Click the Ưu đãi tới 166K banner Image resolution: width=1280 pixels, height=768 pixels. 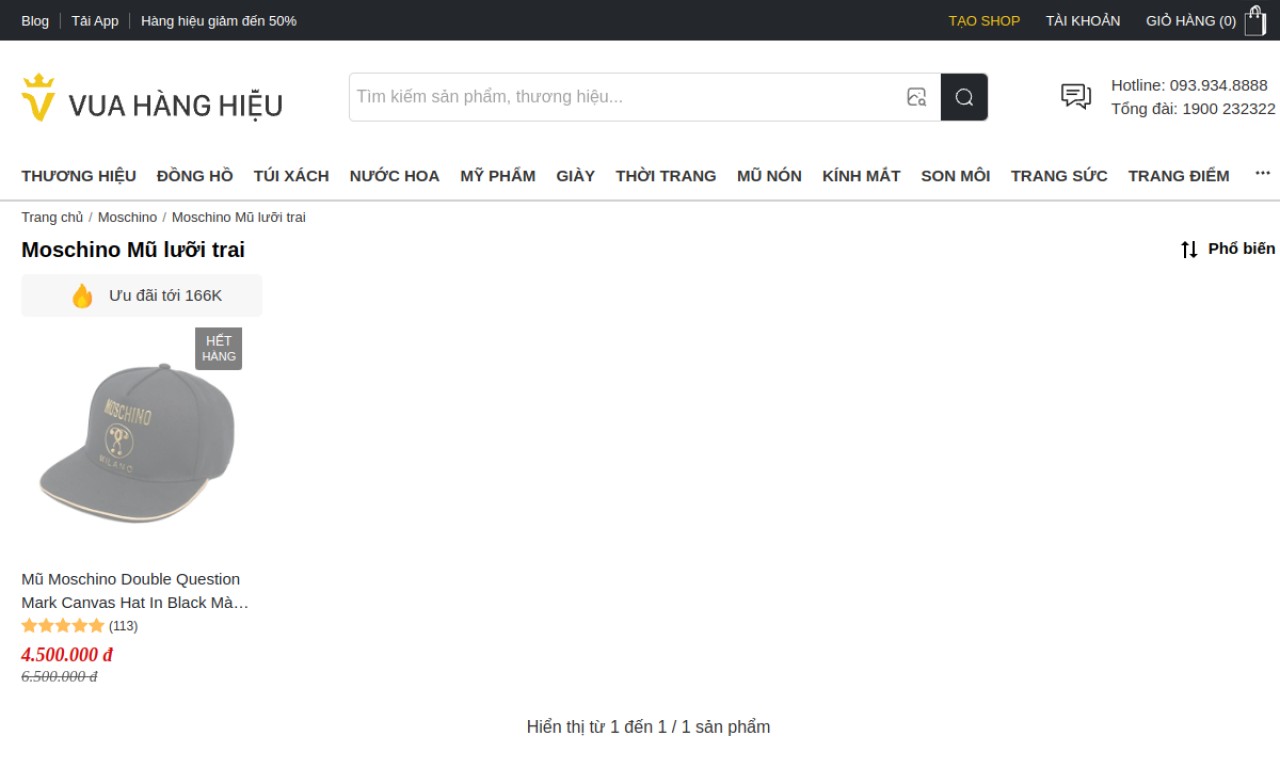coord(142,296)
